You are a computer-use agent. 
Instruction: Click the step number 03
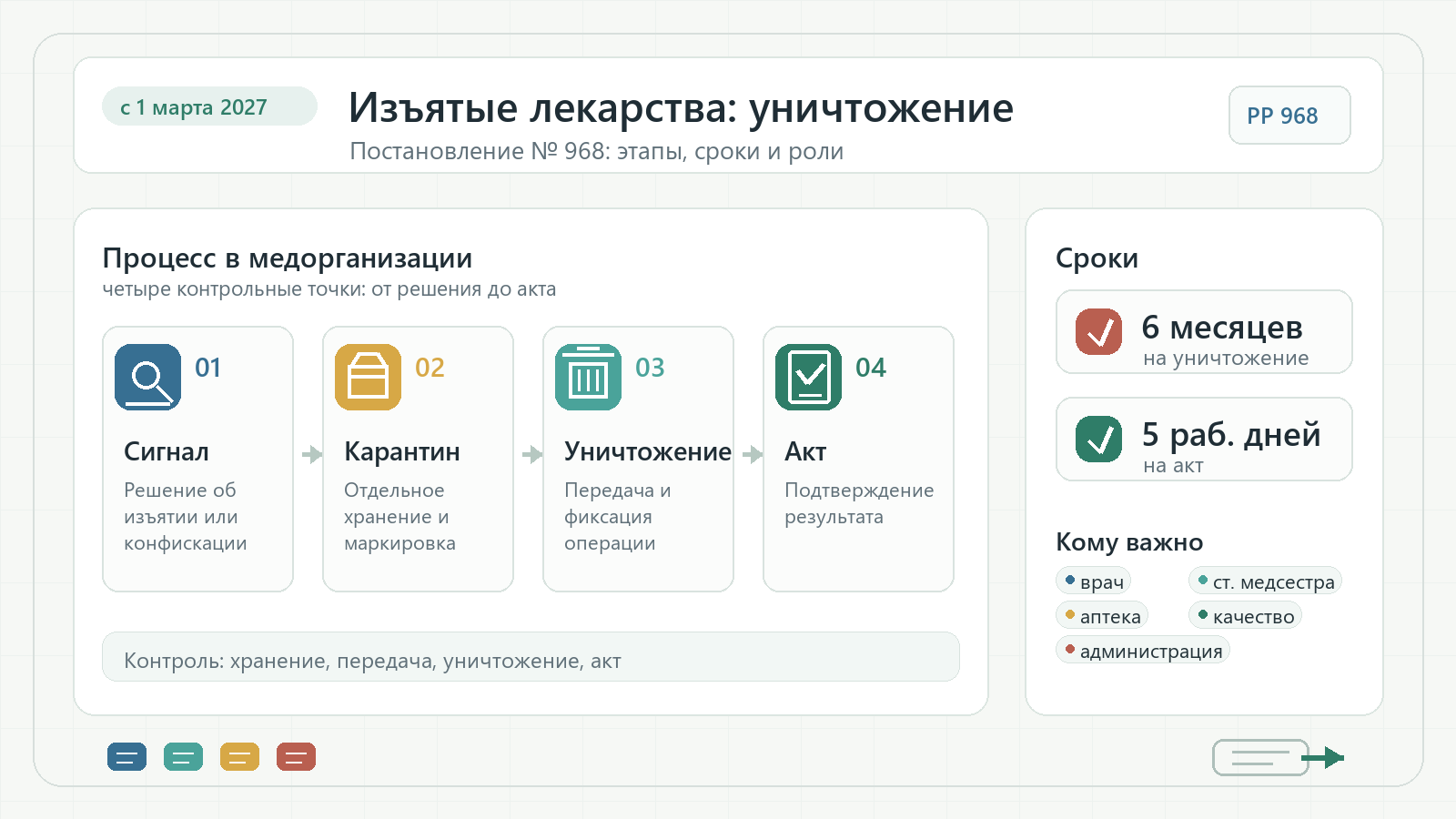pos(650,368)
